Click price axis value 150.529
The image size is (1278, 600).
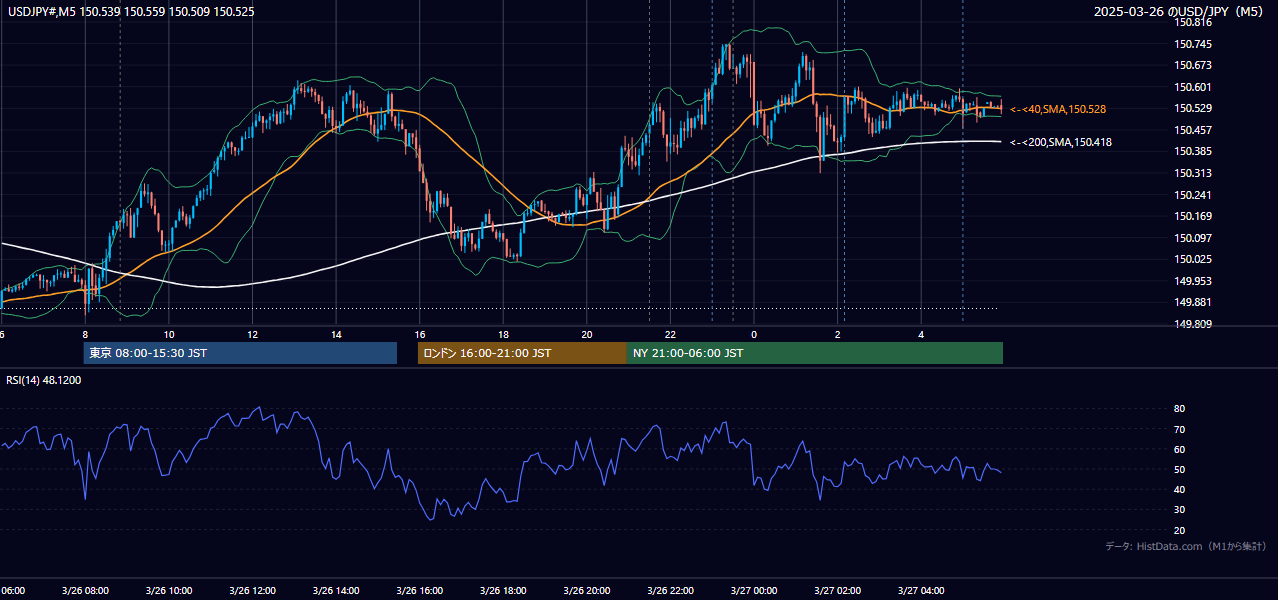[1193, 108]
